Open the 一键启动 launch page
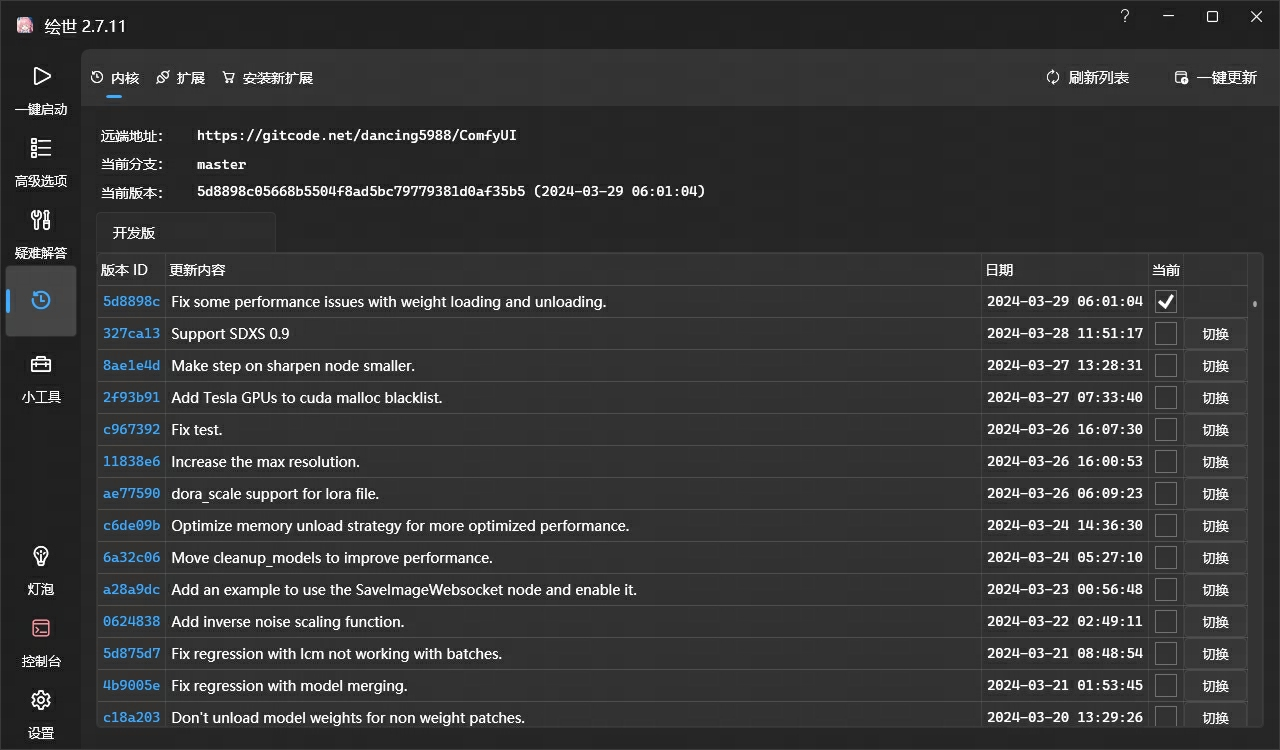Viewport: 1280px width, 750px height. (x=41, y=90)
